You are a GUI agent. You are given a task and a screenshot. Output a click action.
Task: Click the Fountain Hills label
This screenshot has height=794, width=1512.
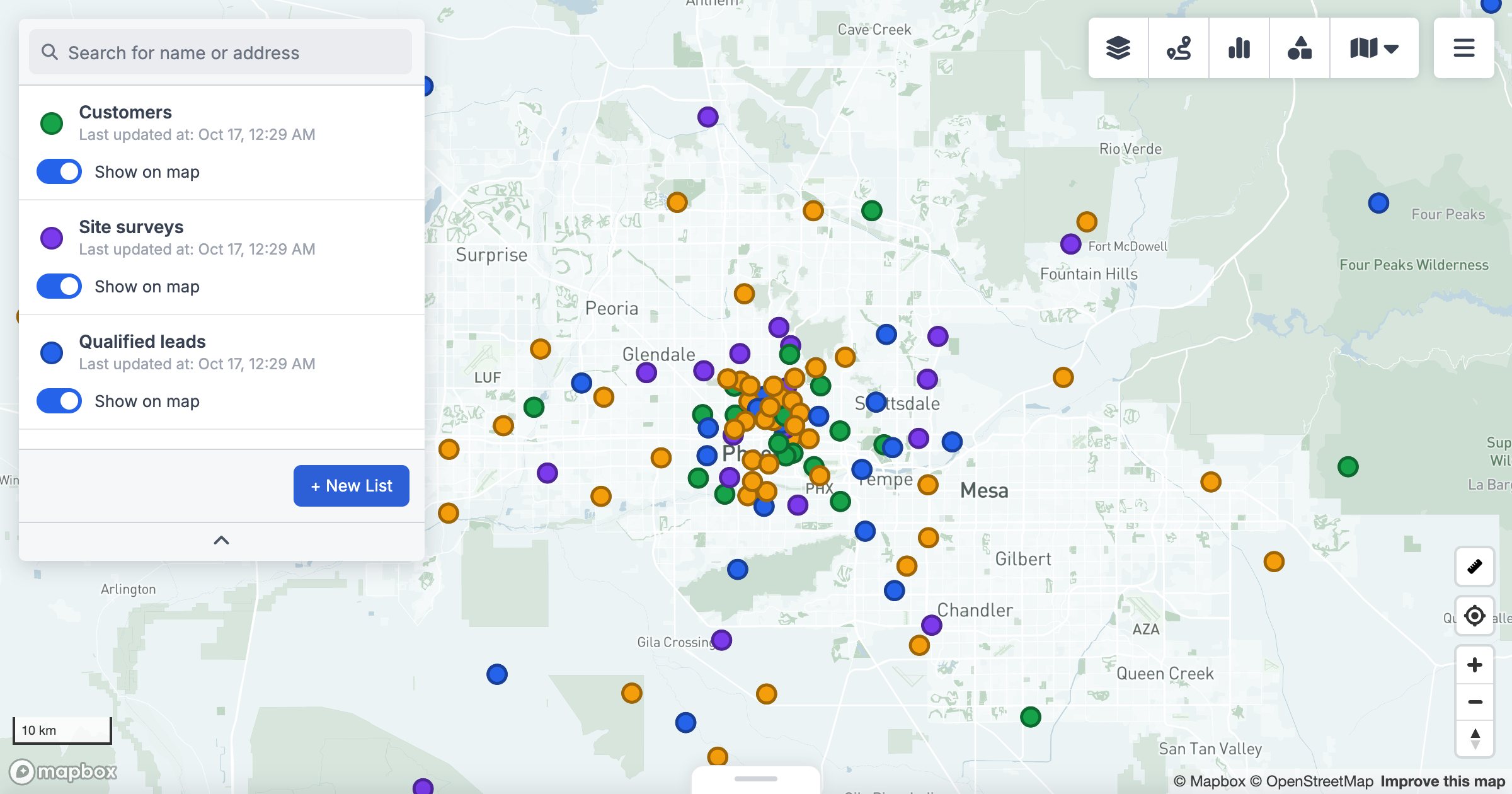pos(1089,274)
